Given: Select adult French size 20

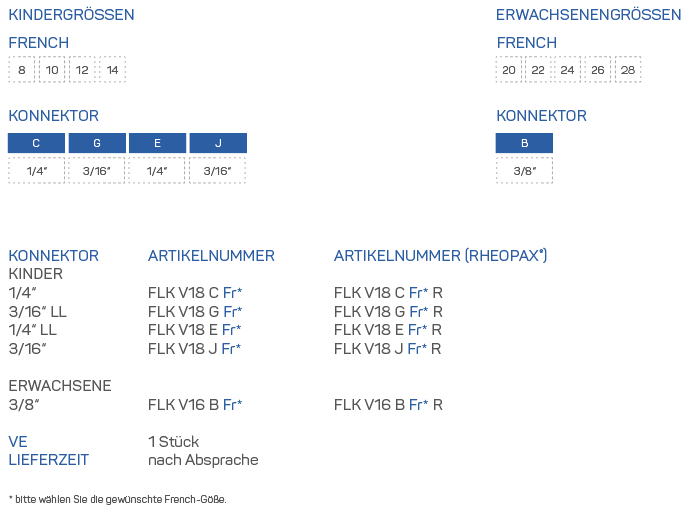Looking at the screenshot, I should point(509,70).
